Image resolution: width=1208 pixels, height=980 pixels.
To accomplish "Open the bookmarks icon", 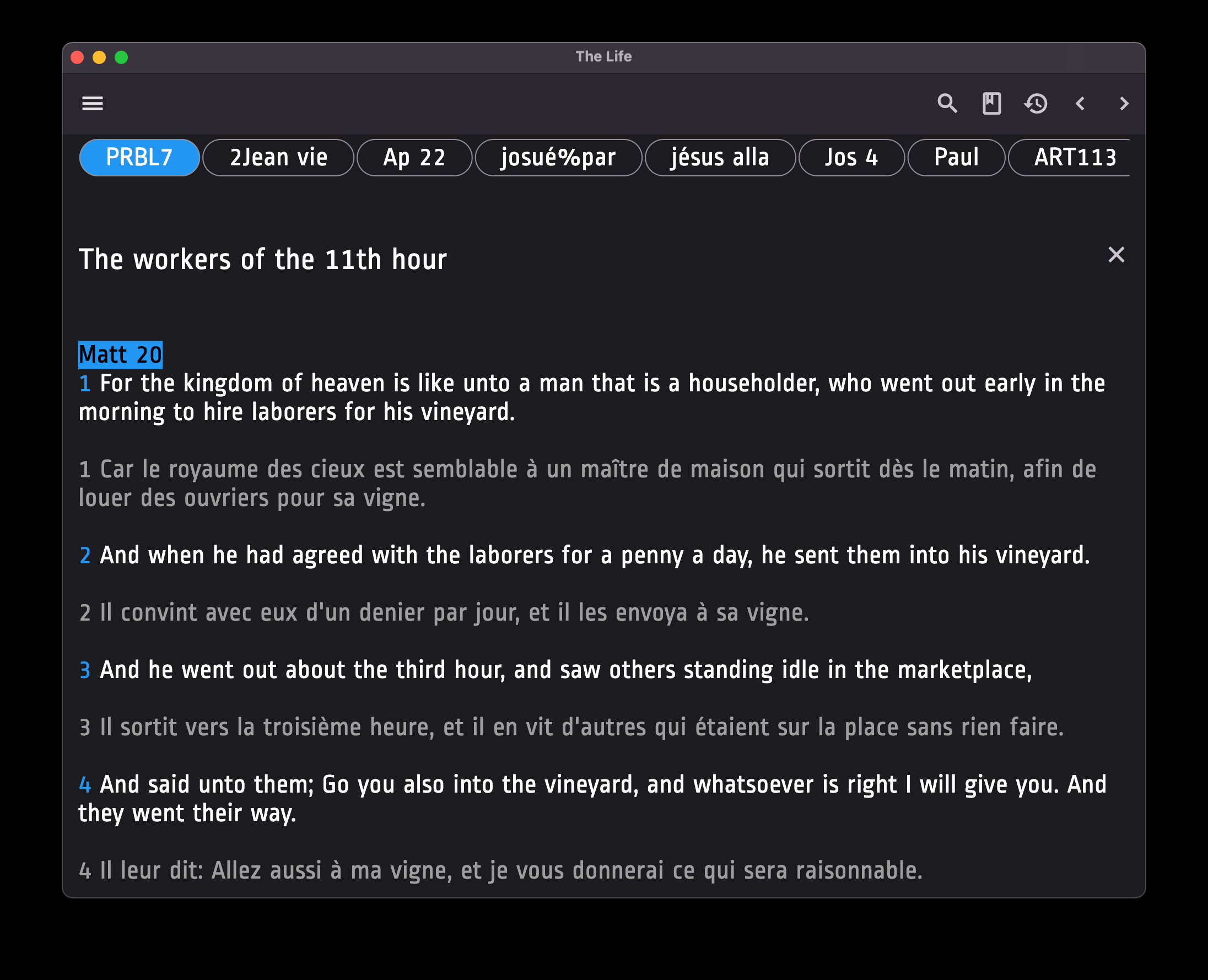I will pyautogui.click(x=992, y=104).
